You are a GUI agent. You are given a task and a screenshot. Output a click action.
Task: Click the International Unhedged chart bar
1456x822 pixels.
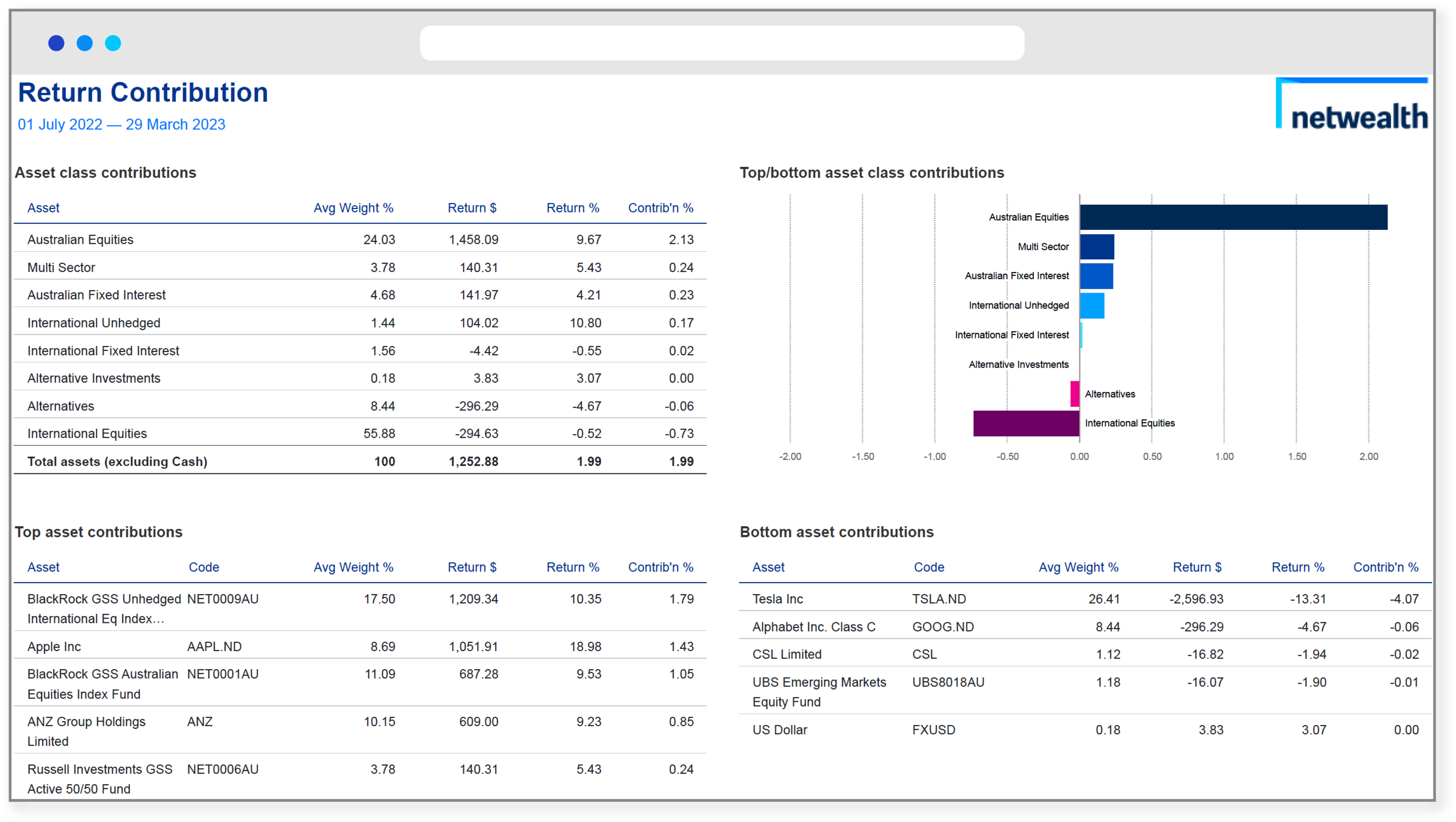click(x=1092, y=305)
